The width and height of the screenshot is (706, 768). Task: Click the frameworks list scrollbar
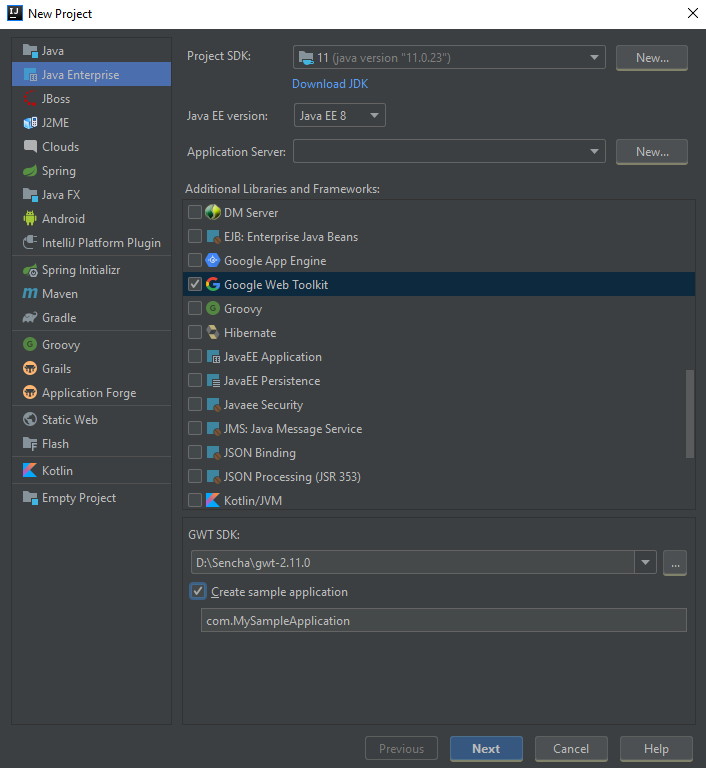[690, 414]
